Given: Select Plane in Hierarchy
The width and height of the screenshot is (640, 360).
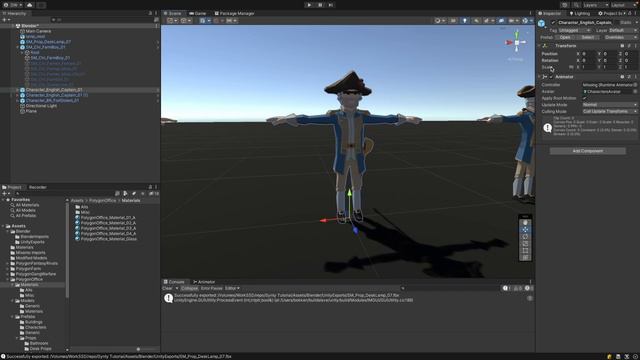Looking at the screenshot, I should point(31,111).
